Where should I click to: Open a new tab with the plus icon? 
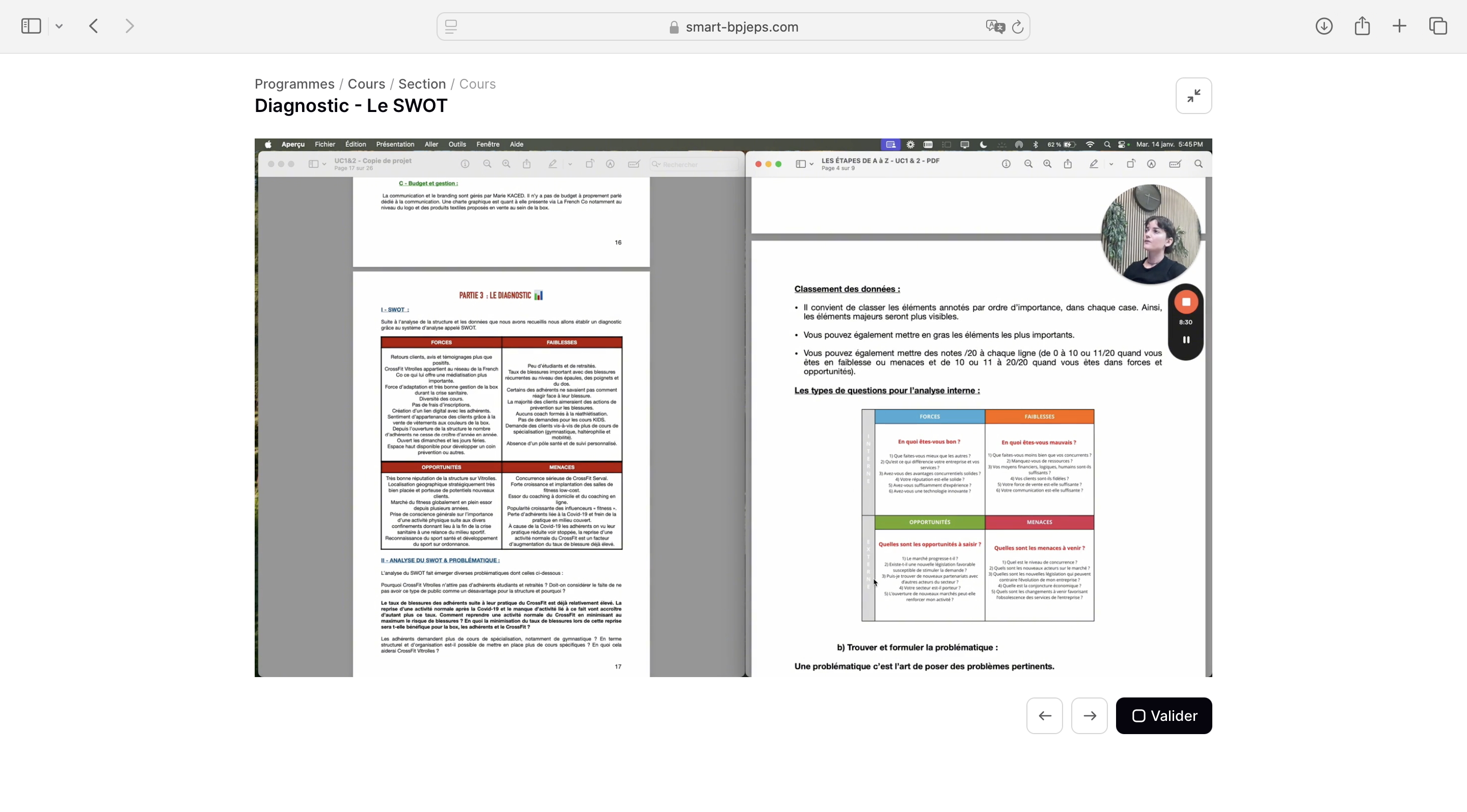pyautogui.click(x=1399, y=26)
